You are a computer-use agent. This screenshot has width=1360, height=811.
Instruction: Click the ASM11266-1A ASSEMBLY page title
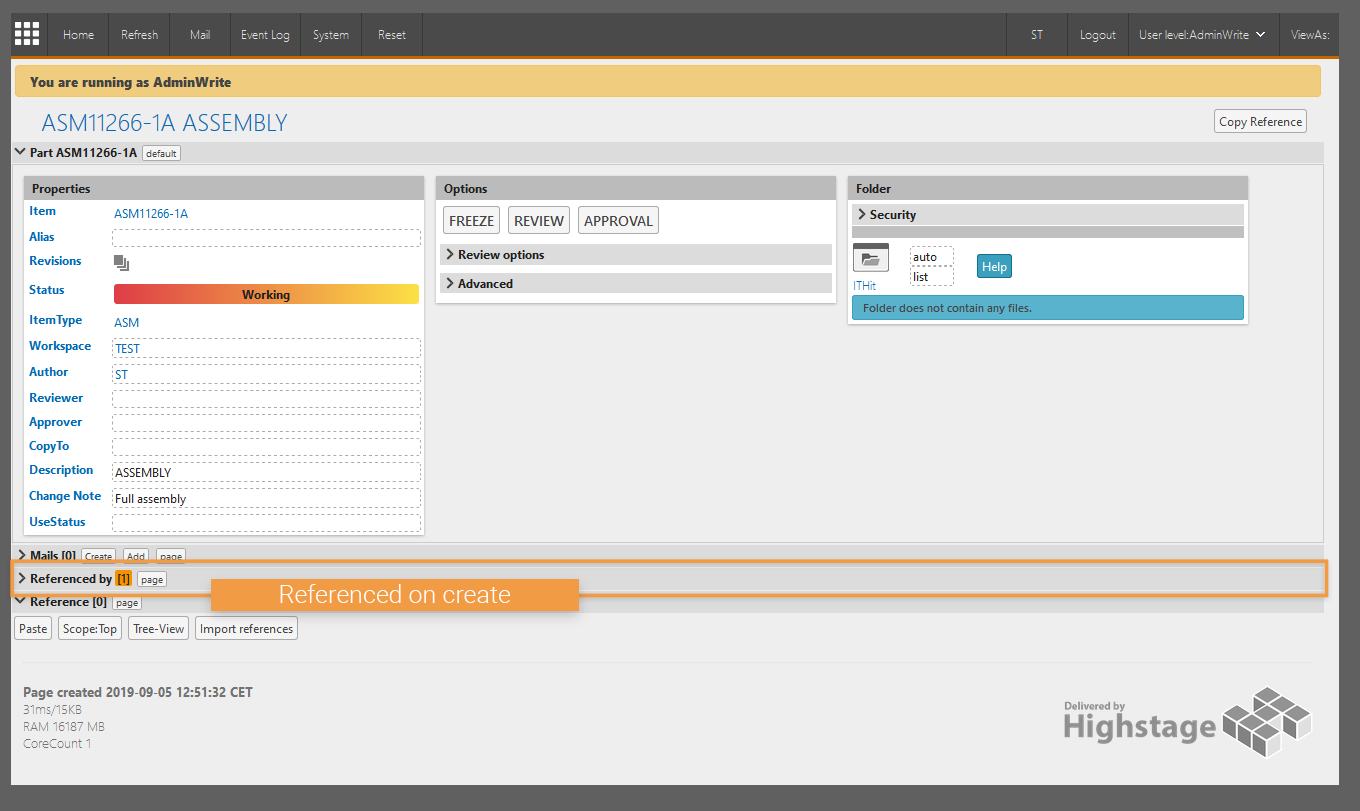pyautogui.click(x=164, y=123)
